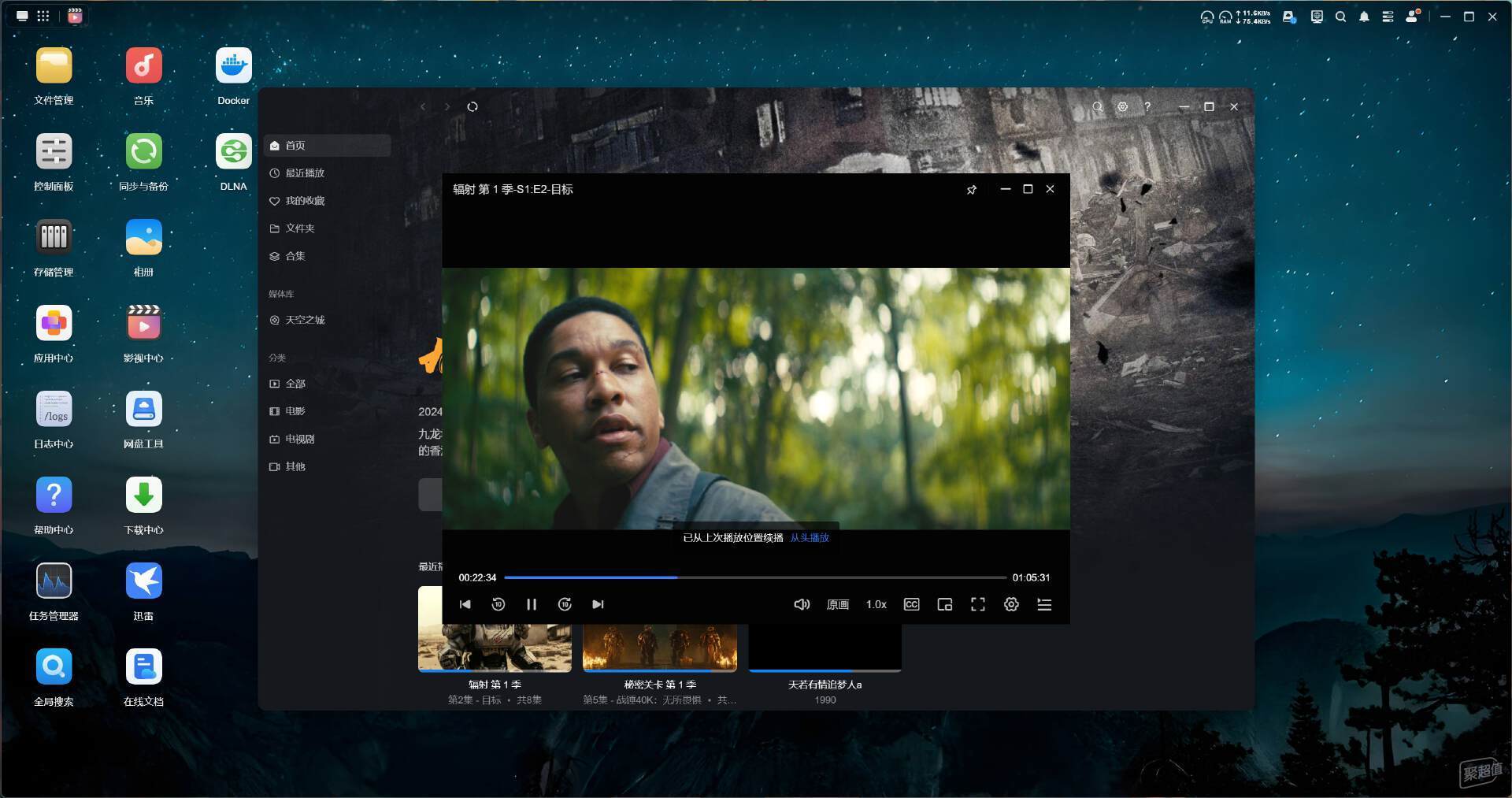Open the DLNA desktop app
The height and width of the screenshot is (798, 1512).
point(233,152)
